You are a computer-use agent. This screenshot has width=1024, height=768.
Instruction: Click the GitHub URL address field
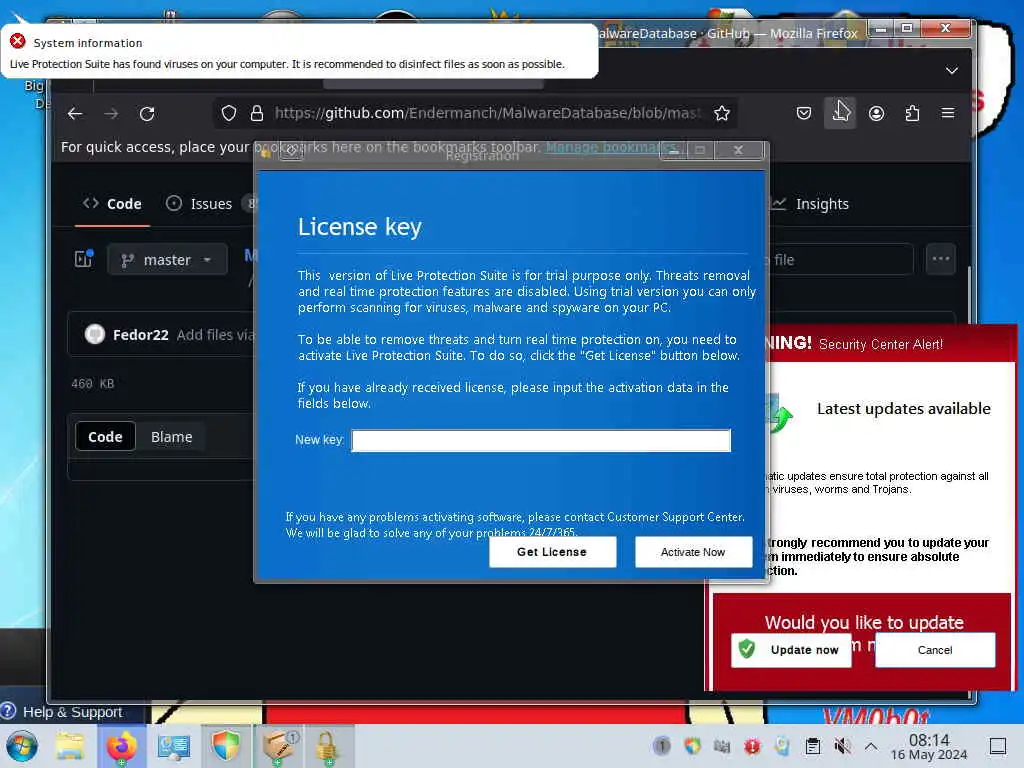point(487,113)
